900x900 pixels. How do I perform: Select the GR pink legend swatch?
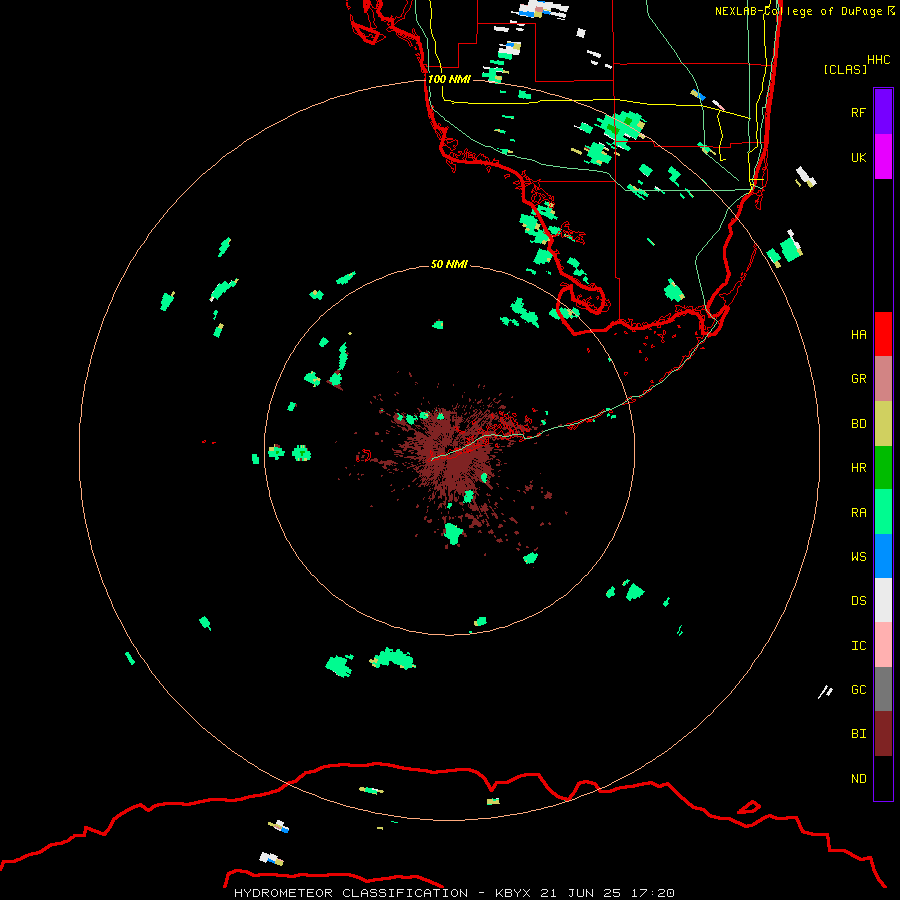coord(883,379)
